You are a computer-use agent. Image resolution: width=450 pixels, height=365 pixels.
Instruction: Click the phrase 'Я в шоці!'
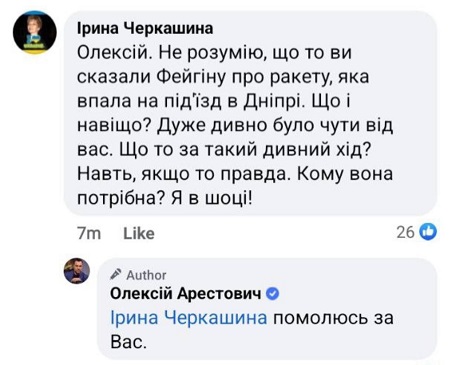[212, 199]
